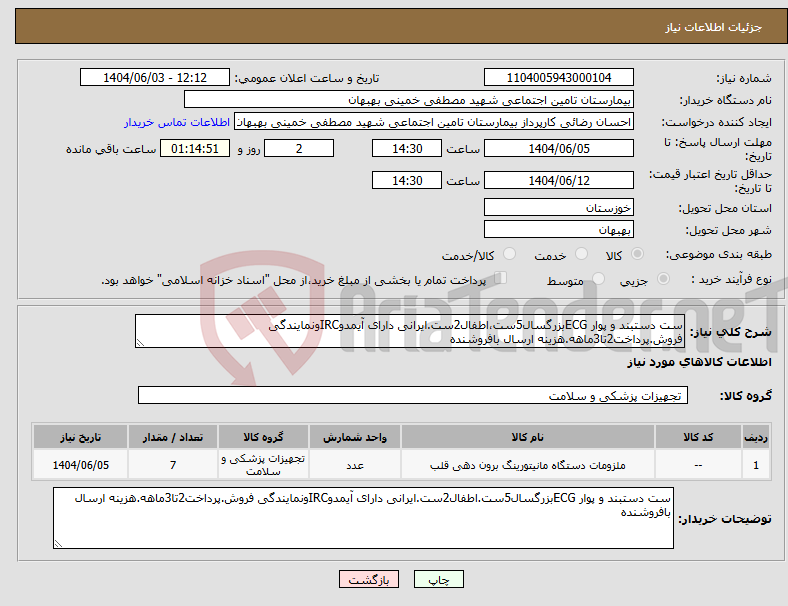Click the resize handle of buyer notes textarea
Screen dimensions: 788x606
[x=58, y=543]
